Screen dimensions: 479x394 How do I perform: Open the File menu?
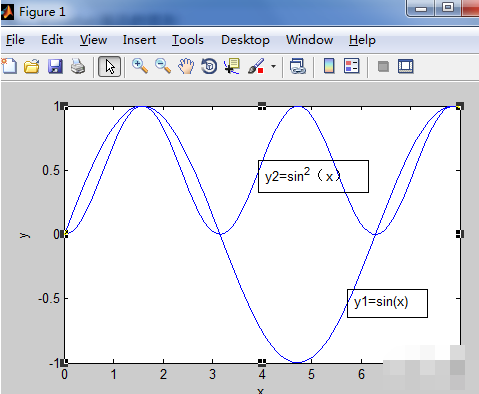click(x=15, y=40)
